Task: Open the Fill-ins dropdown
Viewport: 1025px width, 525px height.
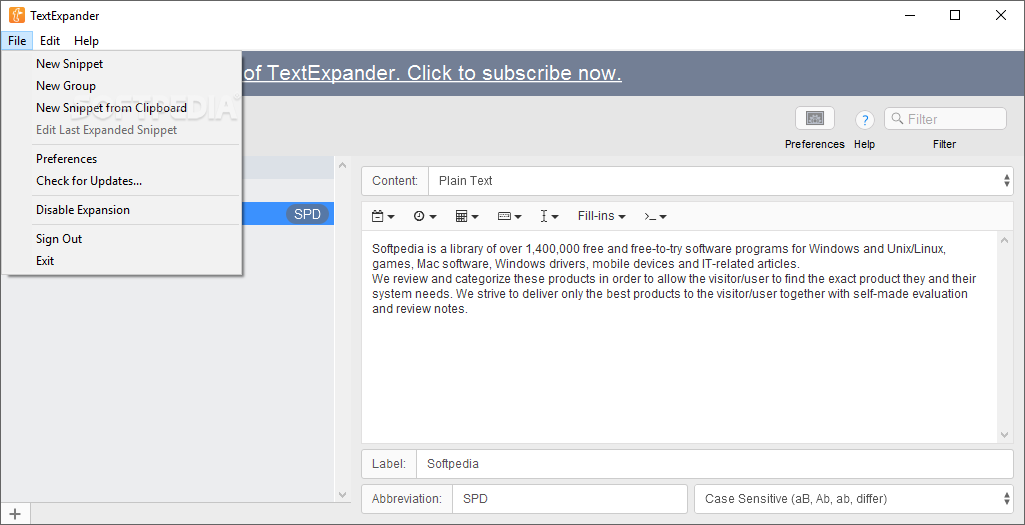Action: 602,216
